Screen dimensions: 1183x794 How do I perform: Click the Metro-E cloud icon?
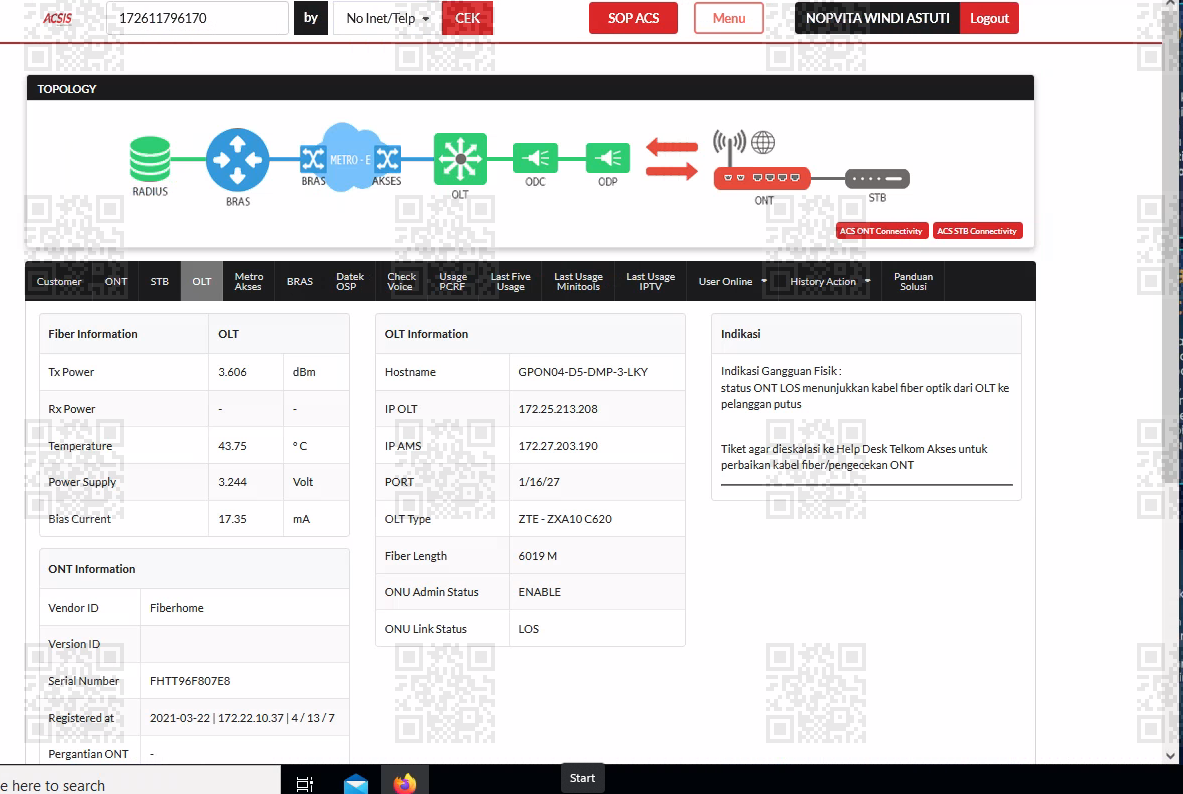click(x=348, y=156)
